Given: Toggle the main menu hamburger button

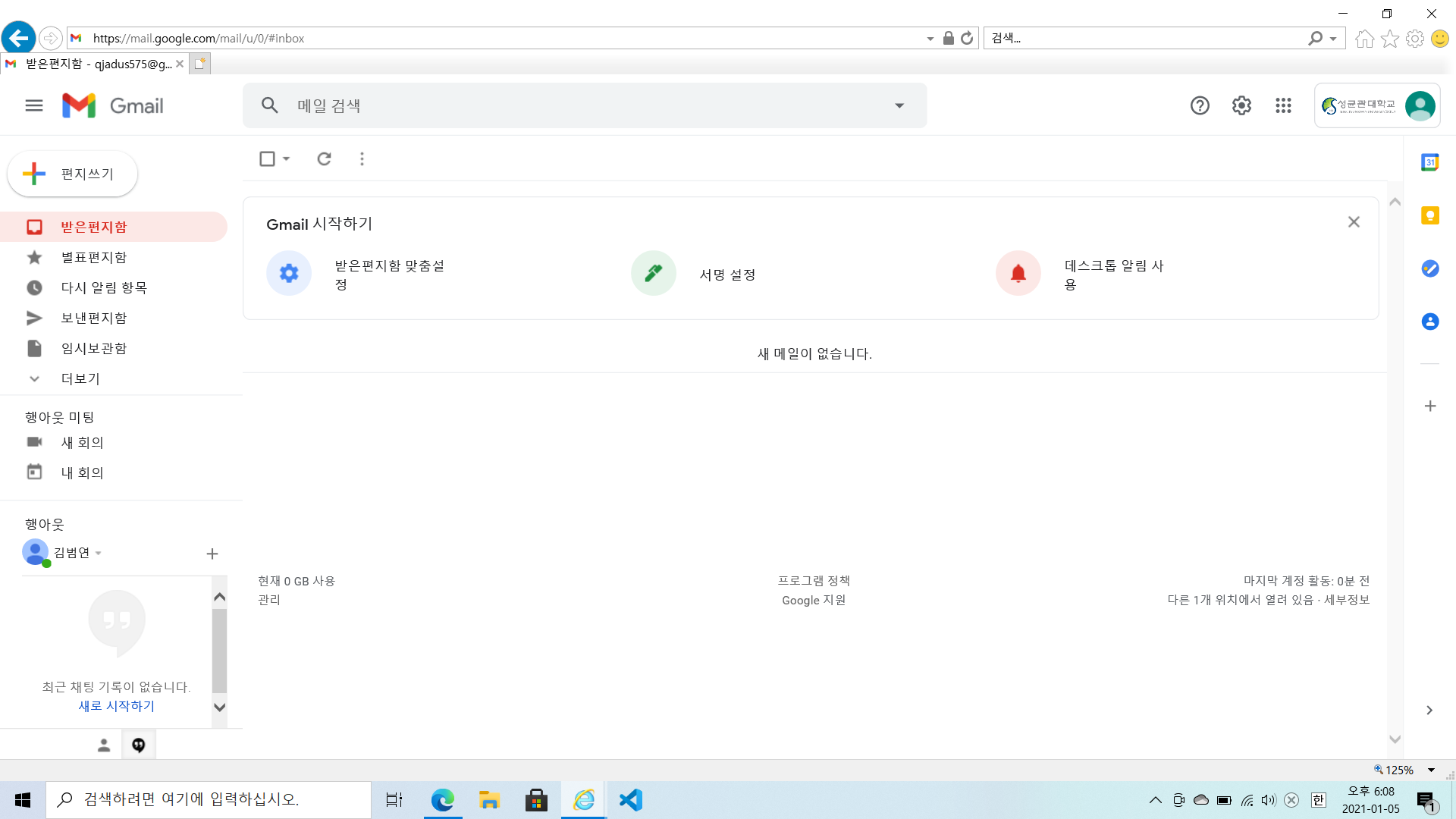Looking at the screenshot, I should (x=34, y=105).
